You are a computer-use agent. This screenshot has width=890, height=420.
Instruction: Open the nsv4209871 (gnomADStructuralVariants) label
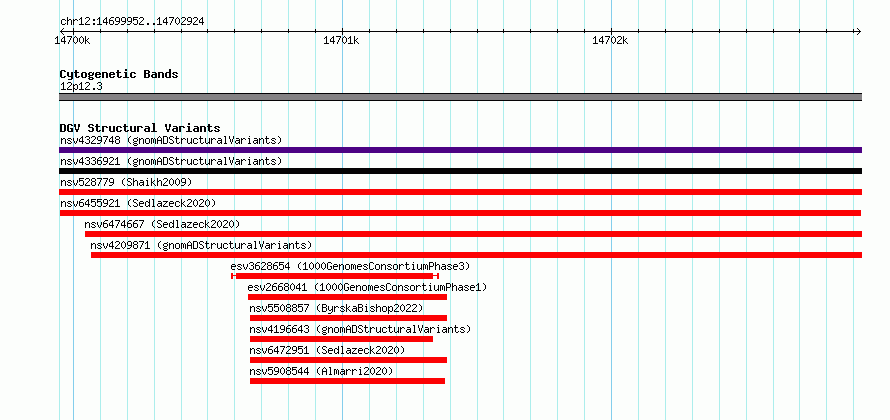(x=201, y=245)
